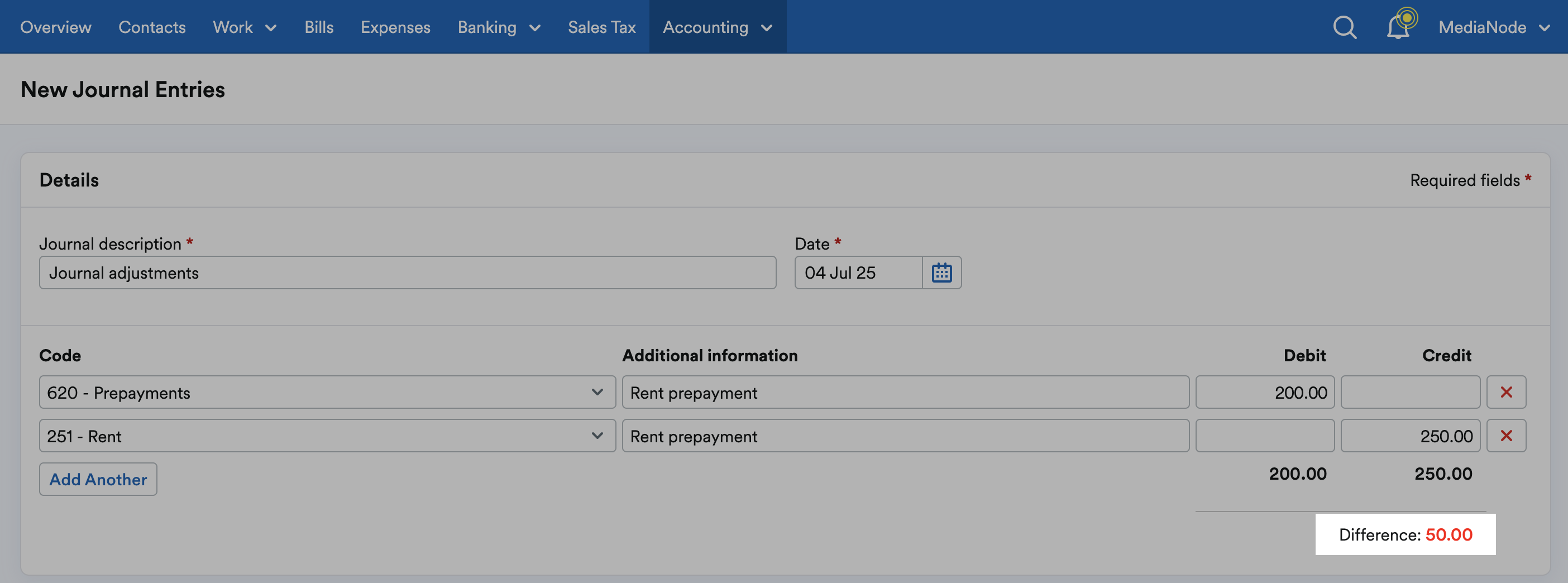Click the empty Rent debit field
The width and height of the screenshot is (1568, 583).
[1265, 436]
